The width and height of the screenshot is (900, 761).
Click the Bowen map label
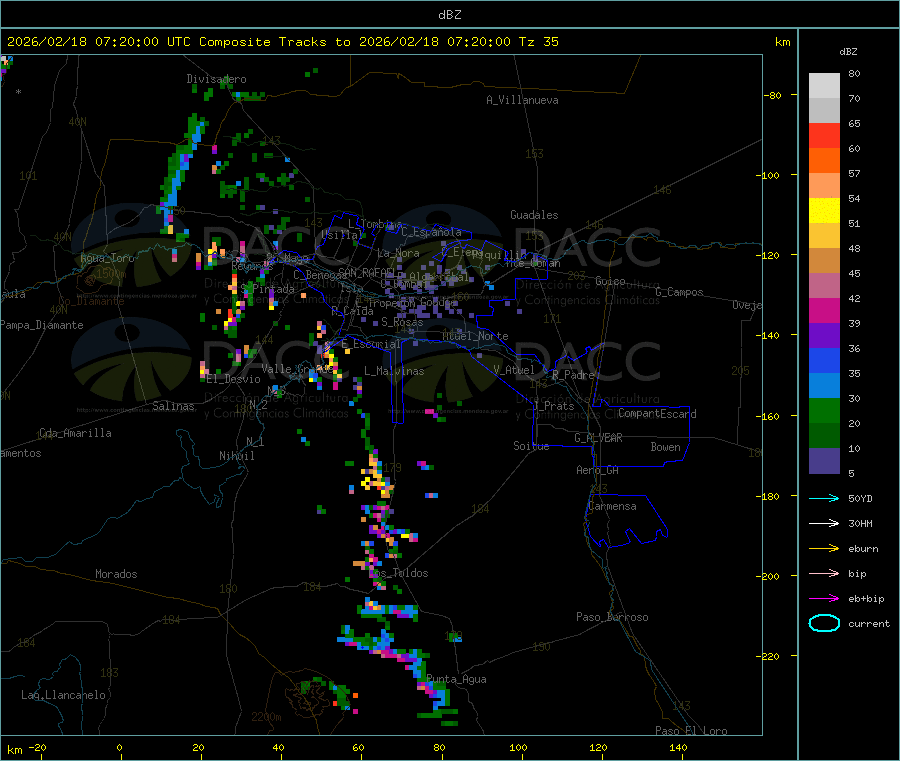(x=665, y=446)
